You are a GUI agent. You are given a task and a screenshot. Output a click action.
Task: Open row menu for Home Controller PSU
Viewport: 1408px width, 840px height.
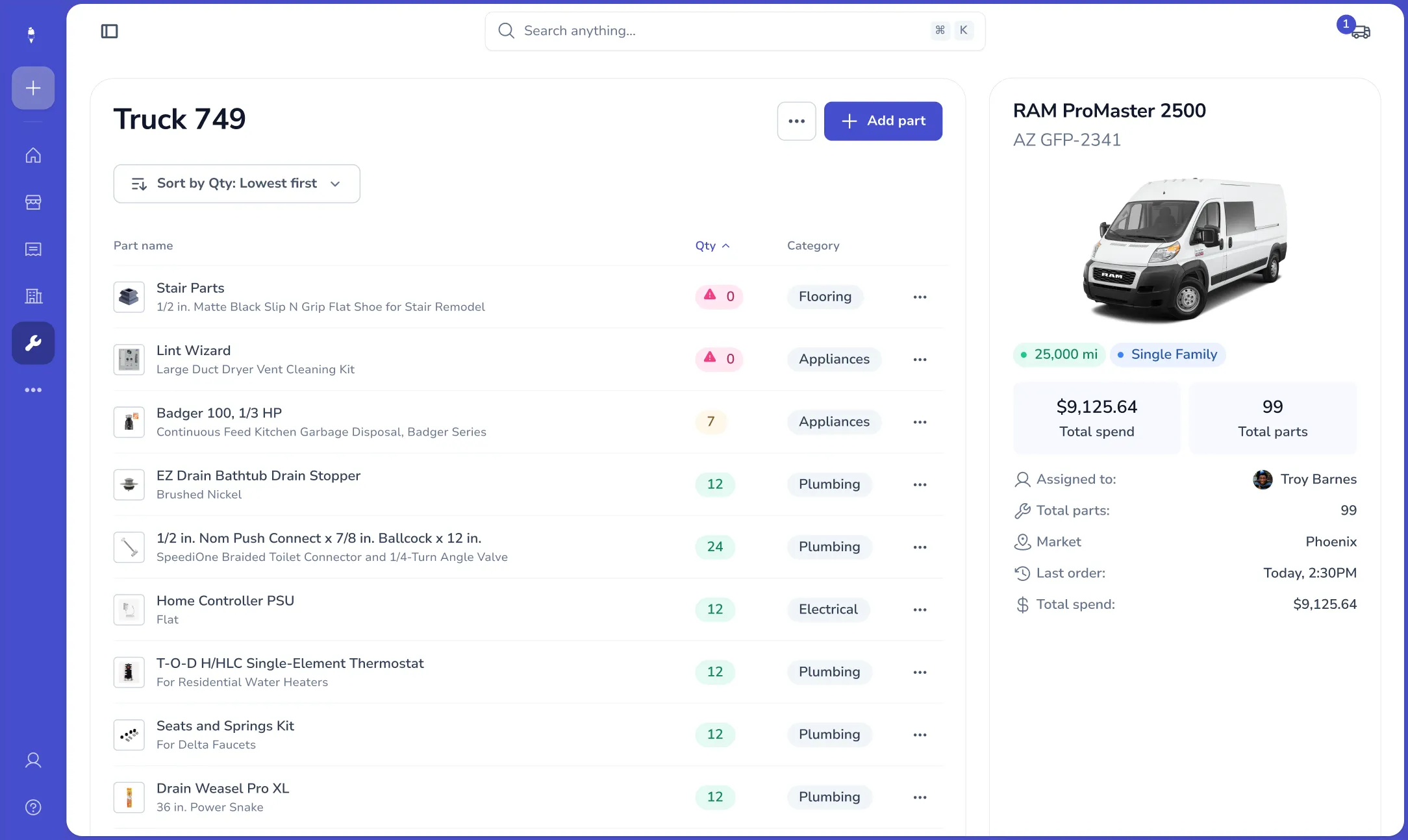pyautogui.click(x=920, y=610)
